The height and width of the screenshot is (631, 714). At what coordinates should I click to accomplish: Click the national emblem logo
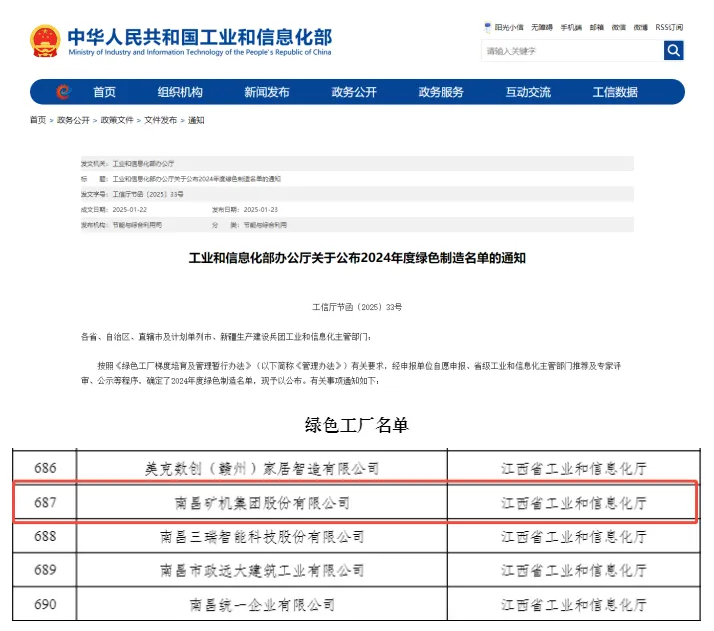[46, 41]
